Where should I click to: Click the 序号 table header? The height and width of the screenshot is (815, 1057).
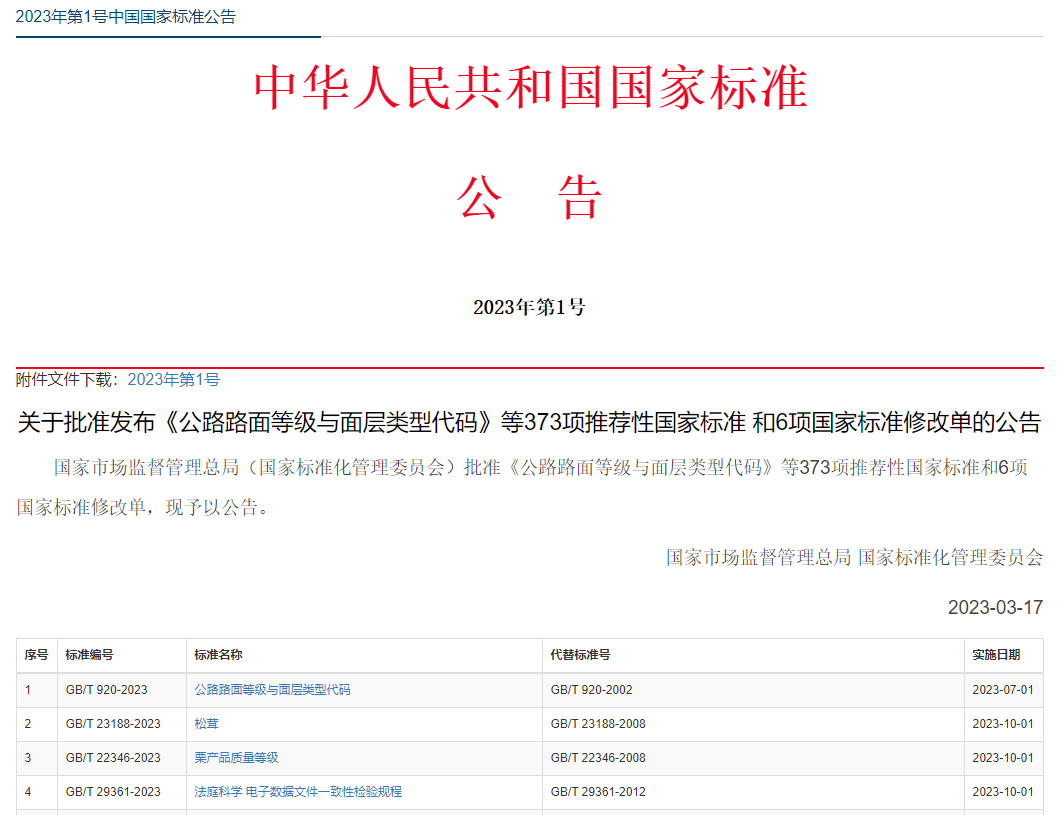tap(32, 656)
